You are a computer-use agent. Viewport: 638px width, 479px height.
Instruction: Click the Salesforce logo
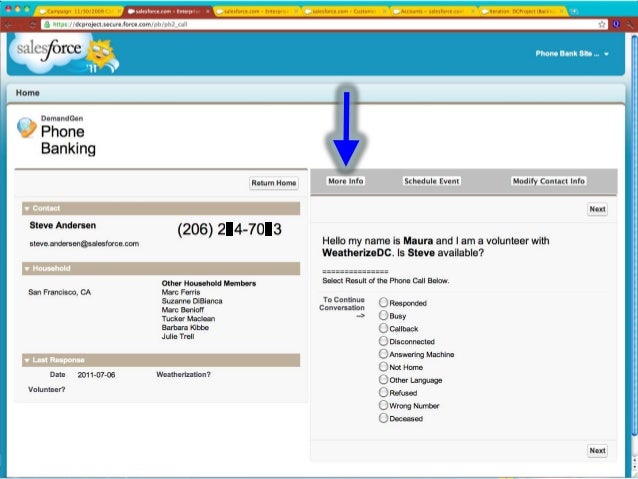(64, 54)
